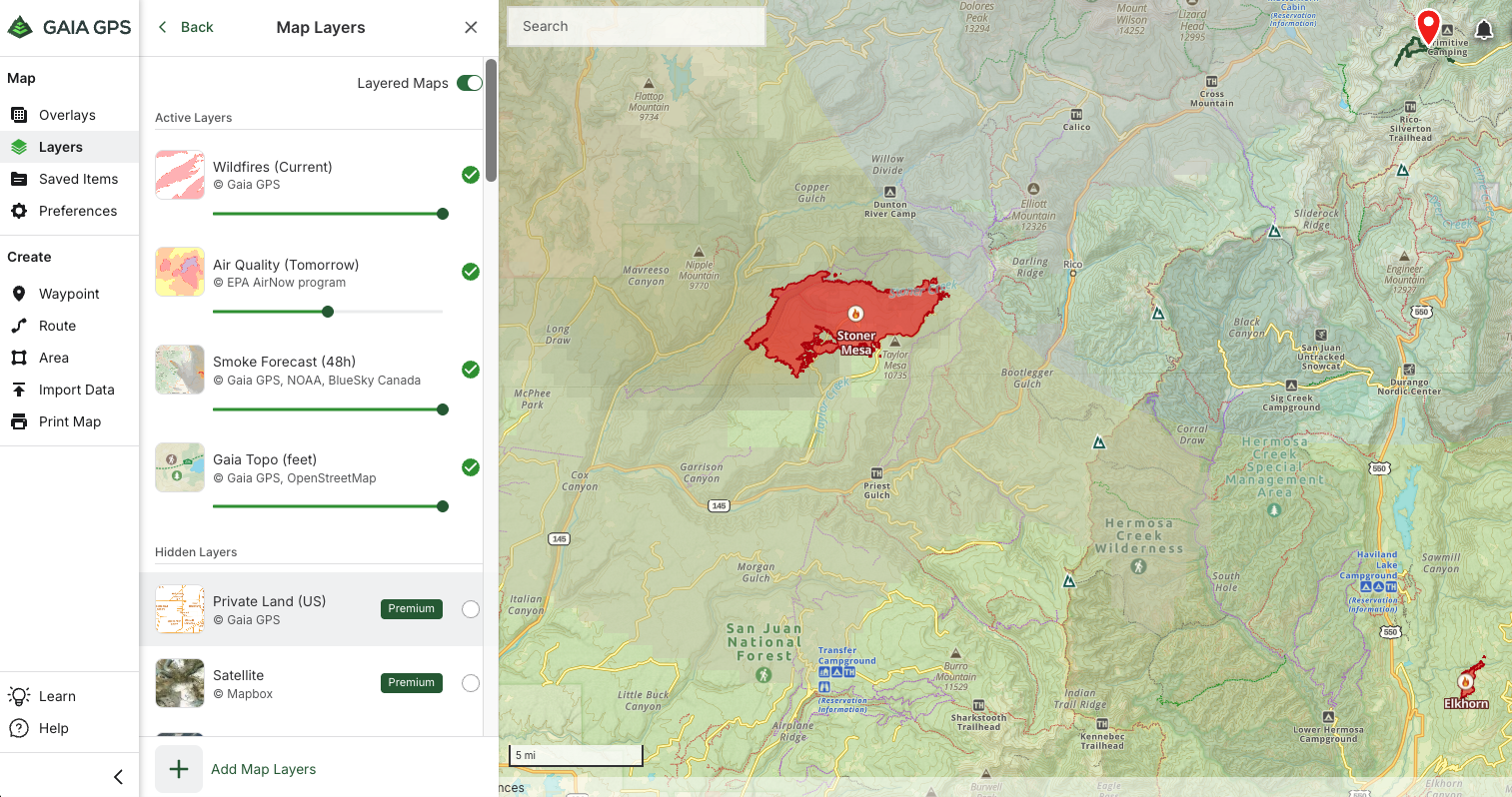
Task: Click the Nipple Mountain peak icon
Action: click(x=699, y=253)
